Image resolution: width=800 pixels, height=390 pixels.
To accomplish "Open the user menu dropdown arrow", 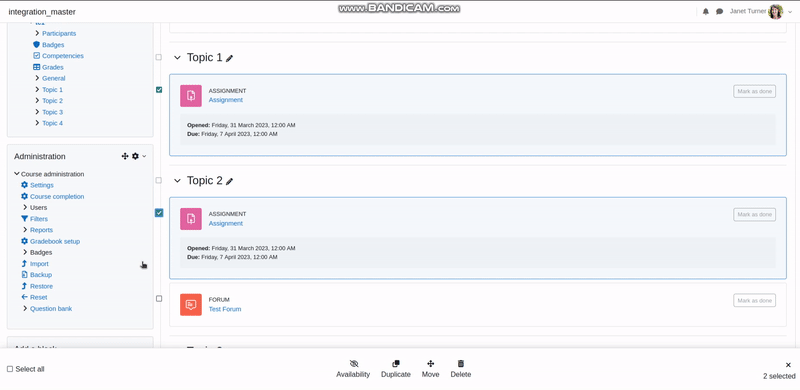I will coord(790,12).
